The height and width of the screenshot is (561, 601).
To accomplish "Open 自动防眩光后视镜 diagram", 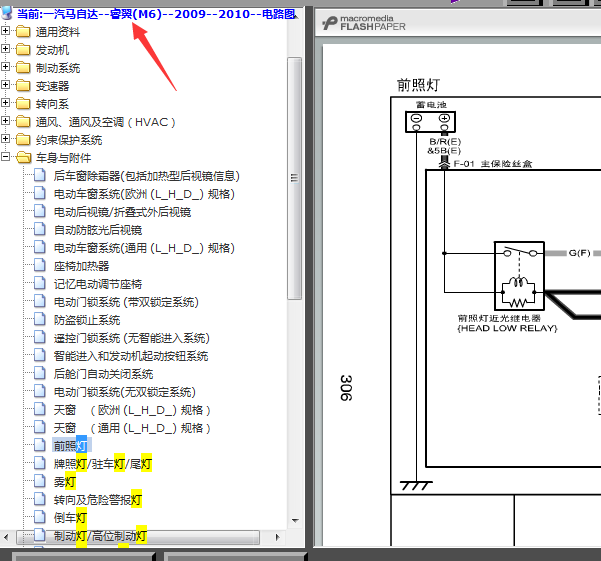I will pyautogui.click(x=98, y=230).
